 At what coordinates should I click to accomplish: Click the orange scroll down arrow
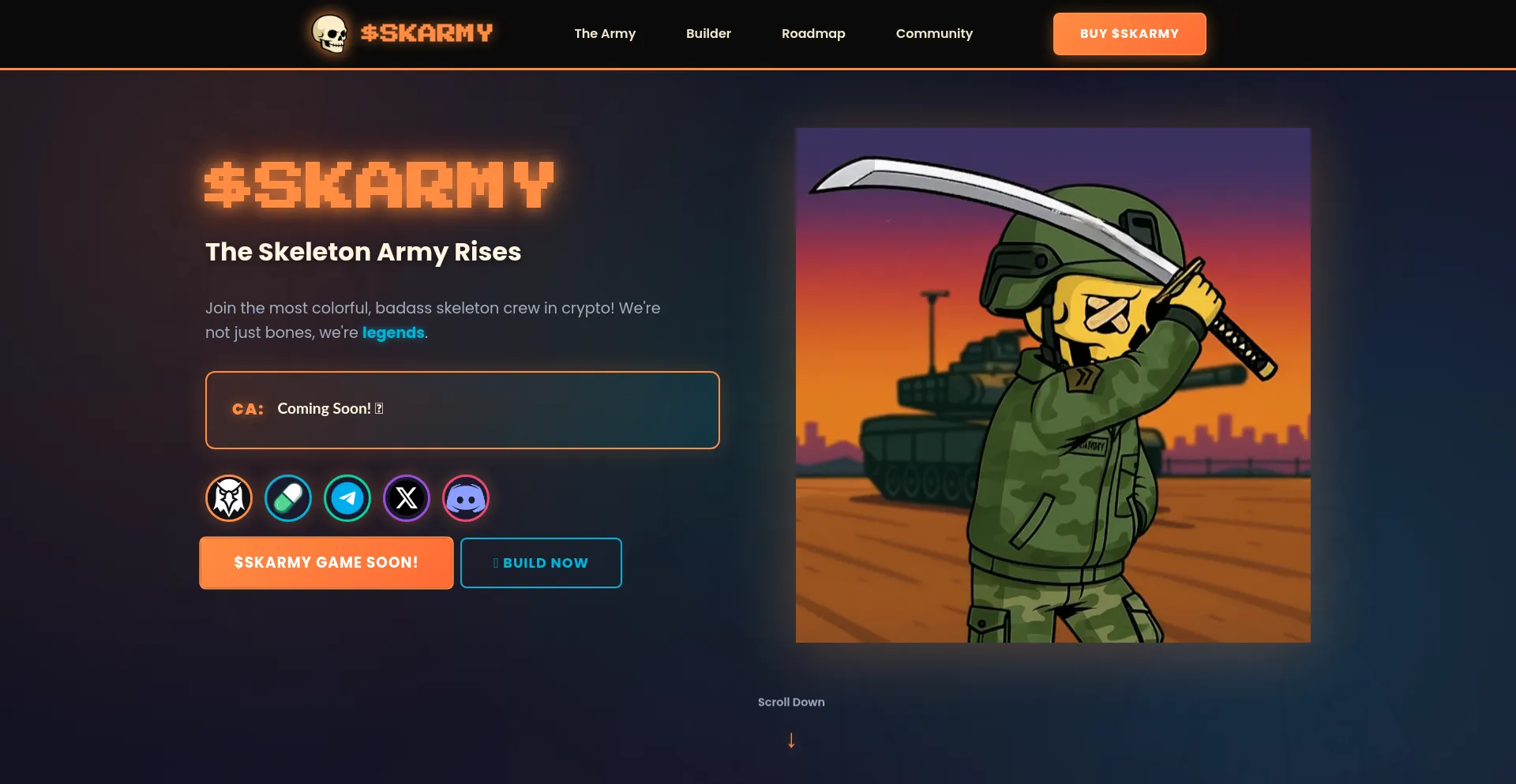[791, 740]
